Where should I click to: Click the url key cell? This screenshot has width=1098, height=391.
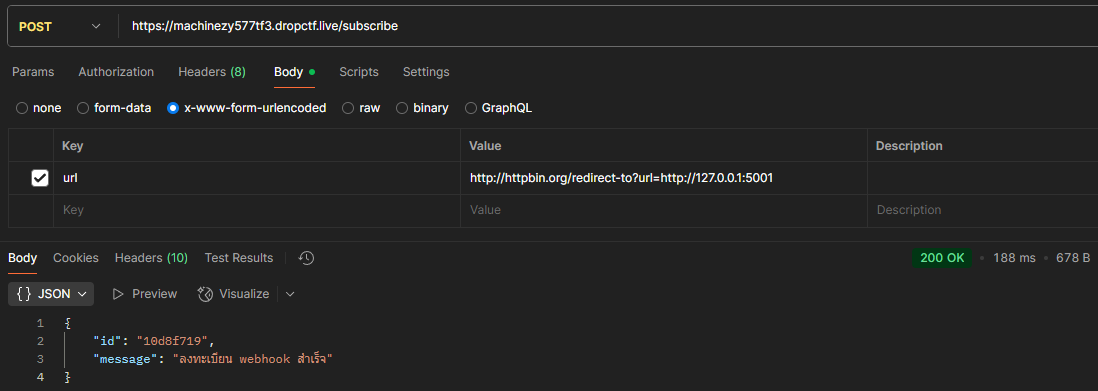coord(256,178)
